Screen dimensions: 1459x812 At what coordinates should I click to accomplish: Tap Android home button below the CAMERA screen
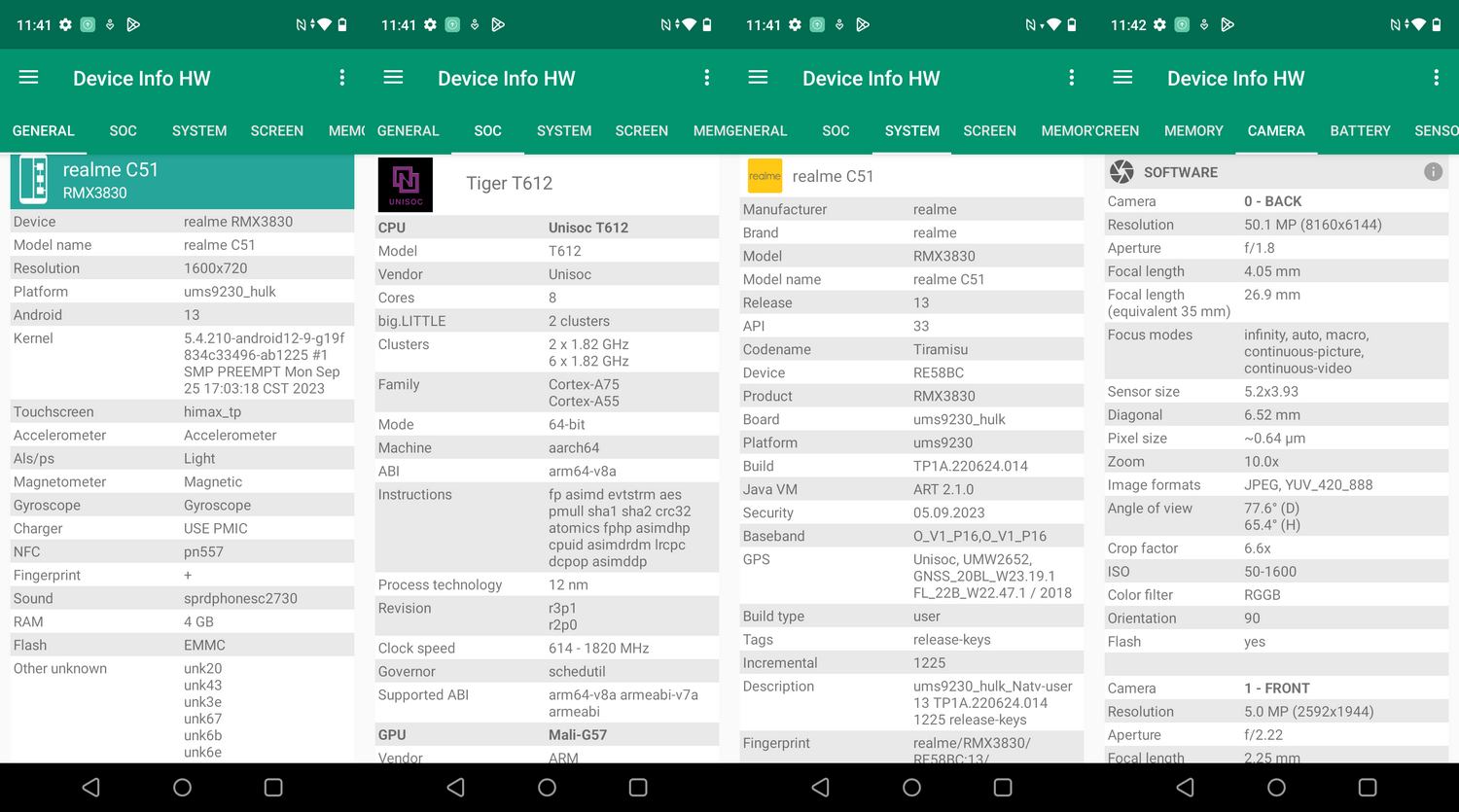[x=1276, y=787]
